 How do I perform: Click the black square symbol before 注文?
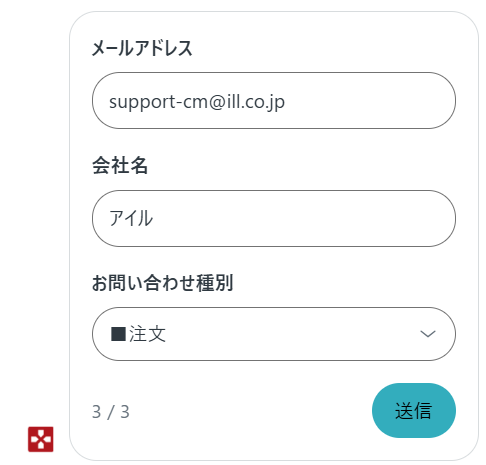(x=118, y=334)
